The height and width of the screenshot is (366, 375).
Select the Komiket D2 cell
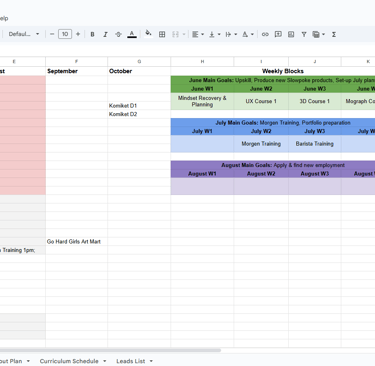pos(139,114)
